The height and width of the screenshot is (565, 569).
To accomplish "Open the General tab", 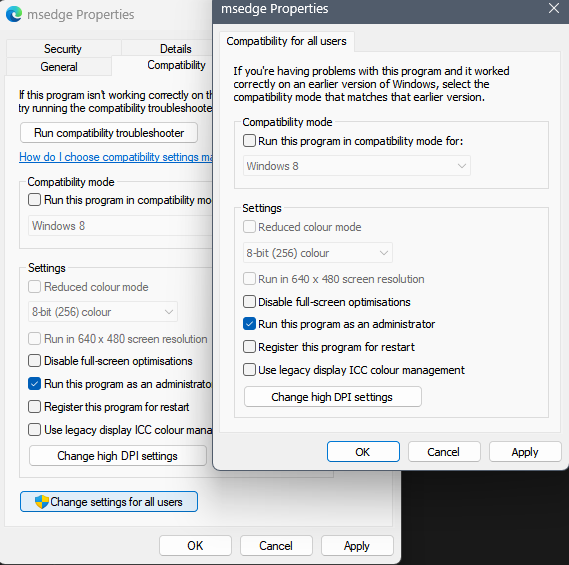I will tap(59, 67).
